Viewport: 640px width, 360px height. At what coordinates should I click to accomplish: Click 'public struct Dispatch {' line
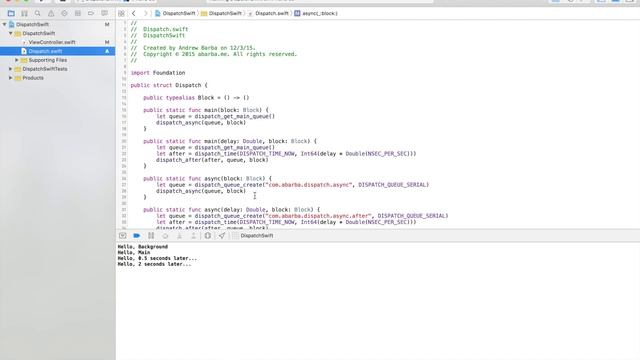tap(169, 85)
